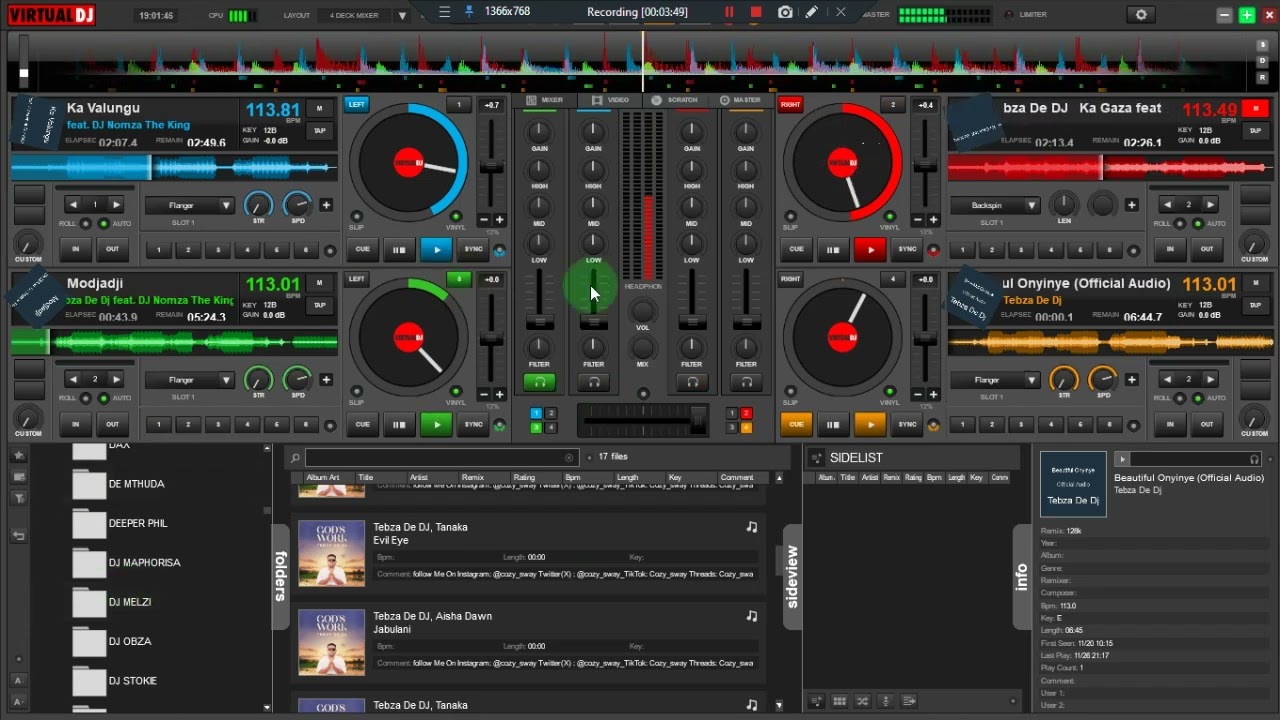Click the filter funnel icon in the browser sidebar
The width and height of the screenshot is (1280, 720).
pyautogui.click(x=18, y=498)
